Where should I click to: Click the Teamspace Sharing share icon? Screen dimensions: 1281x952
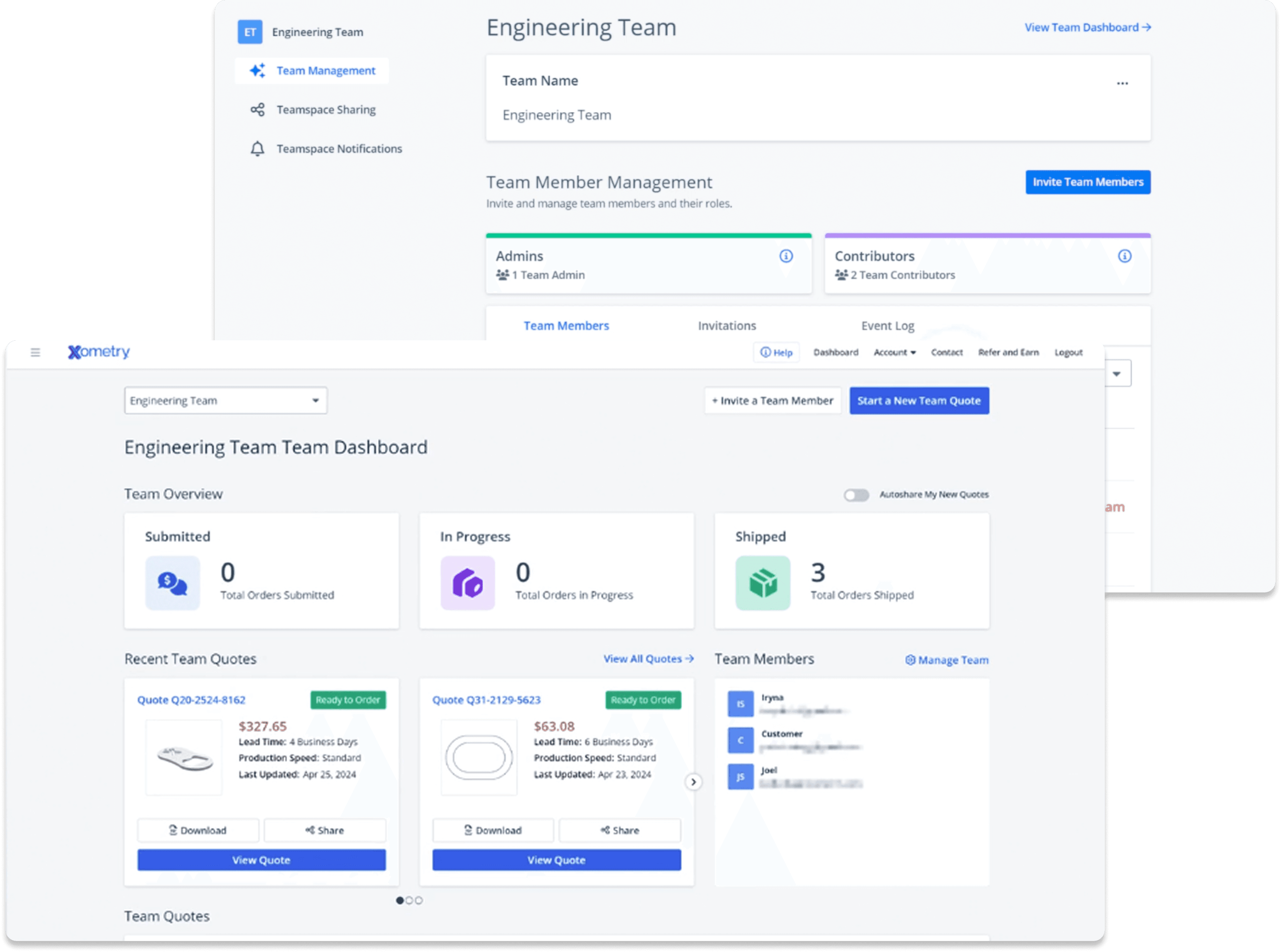tap(258, 110)
